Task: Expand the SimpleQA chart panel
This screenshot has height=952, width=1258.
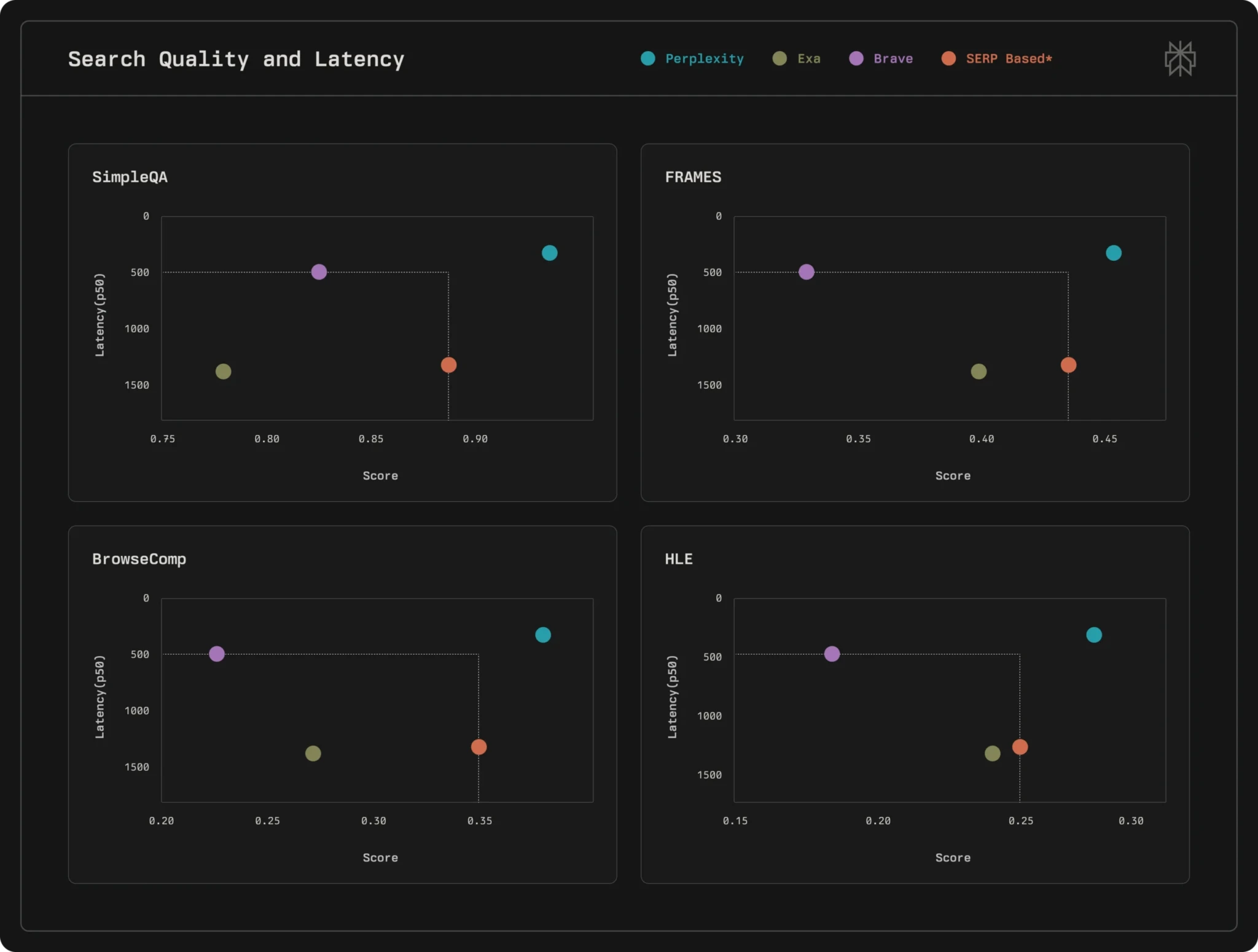Action: coord(130,177)
